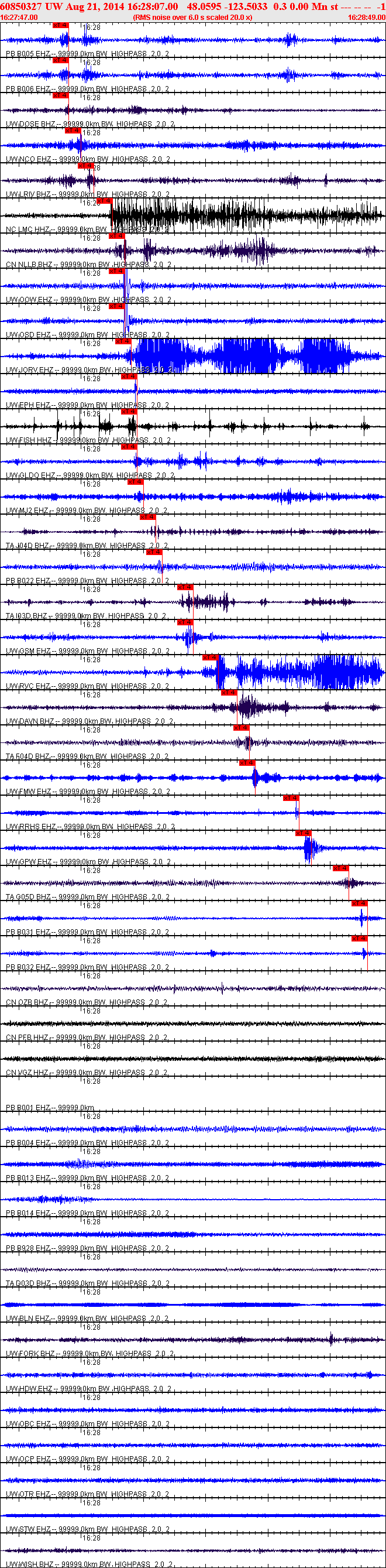Screen dimensions: 386x1568
Task: Click the pick marker on PB B022 trace
Action: pyautogui.click(x=154, y=552)
